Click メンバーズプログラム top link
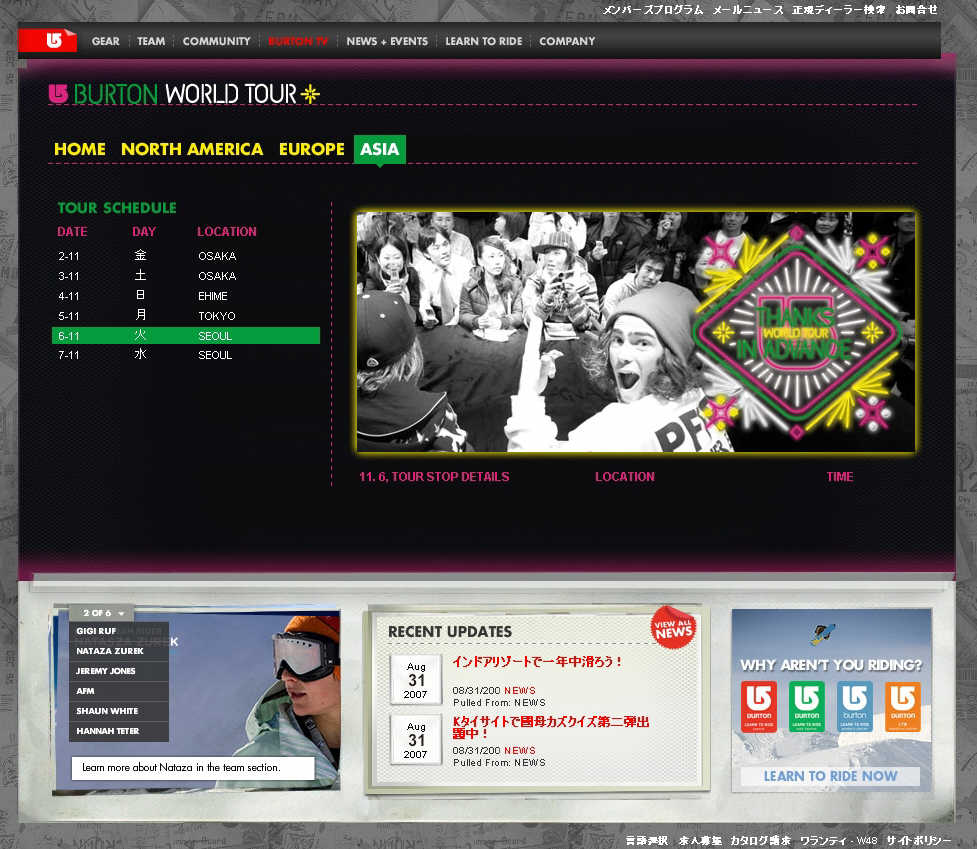977x849 pixels. [x=652, y=9]
